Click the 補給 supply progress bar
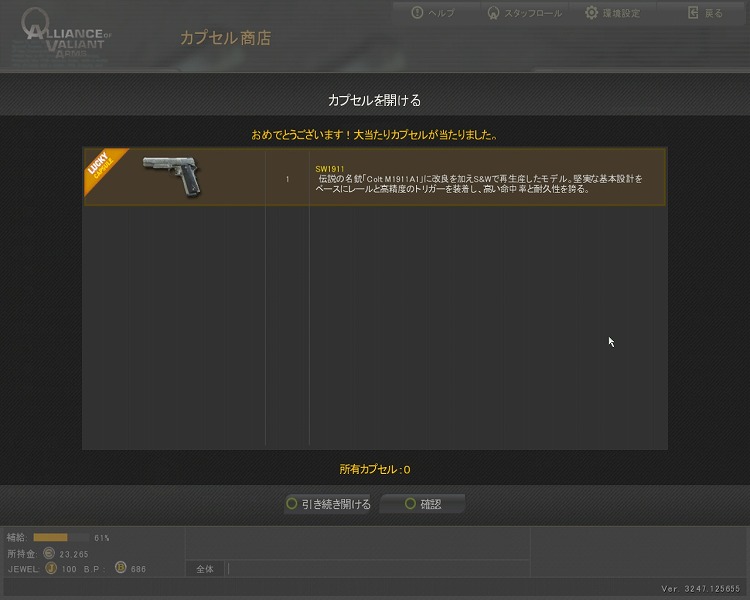 coord(61,538)
